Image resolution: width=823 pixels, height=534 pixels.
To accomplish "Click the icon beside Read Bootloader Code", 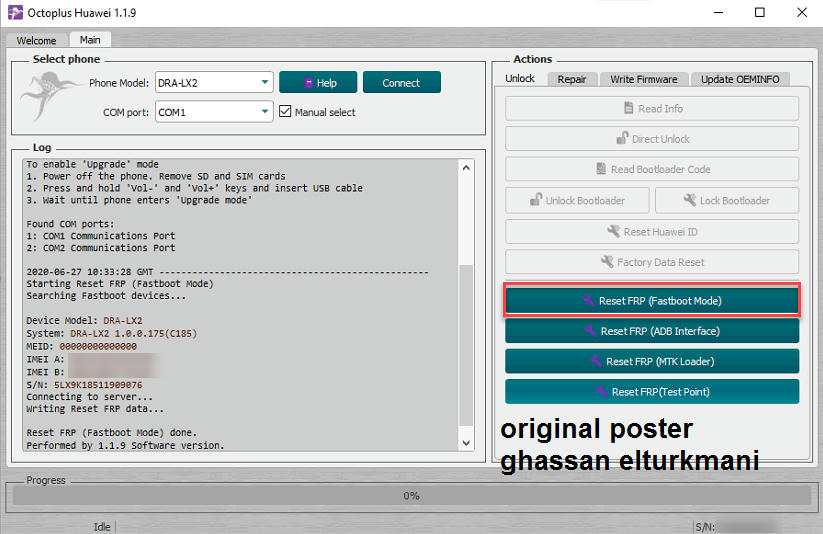I will click(601, 169).
